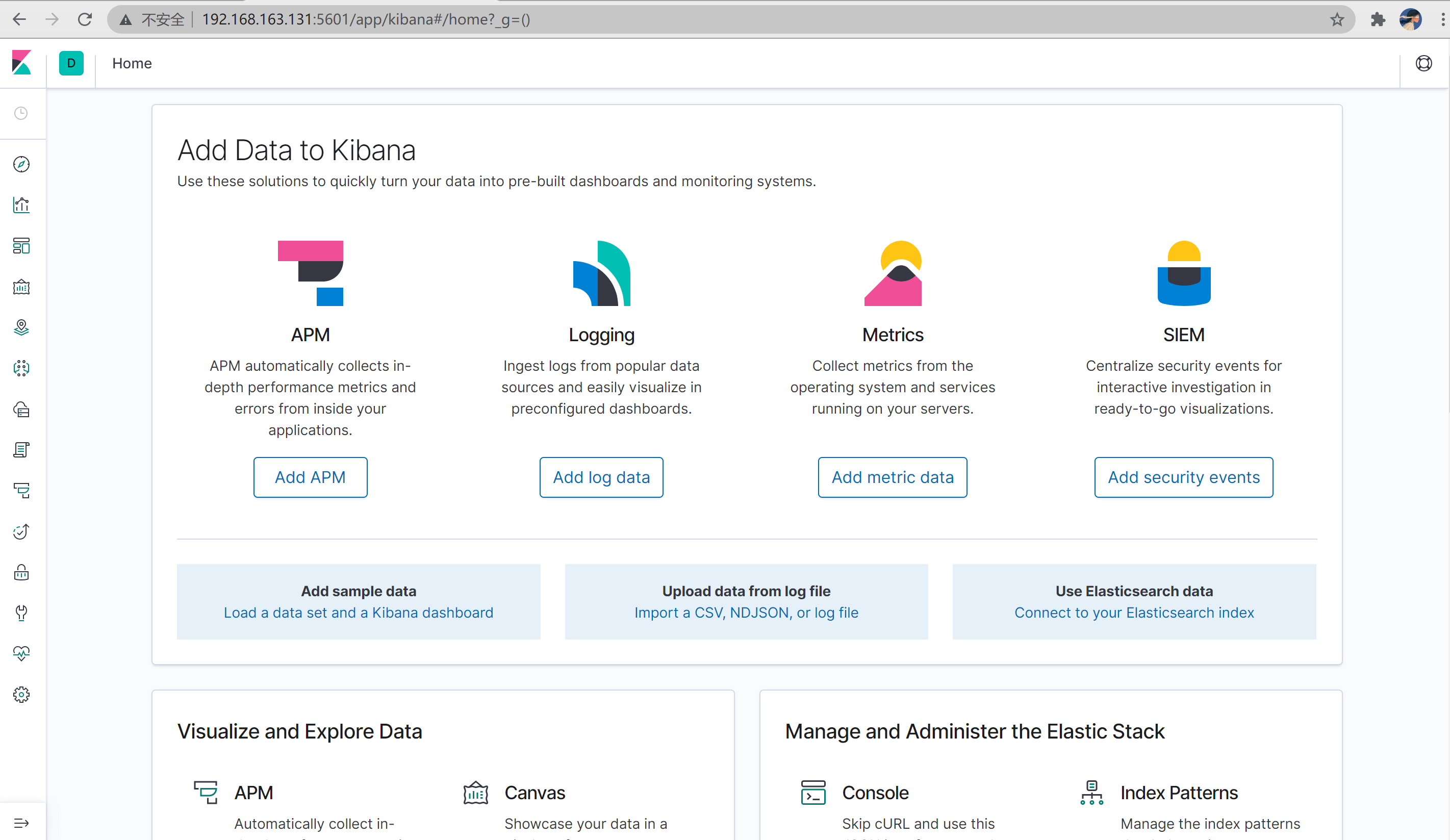This screenshot has width=1450, height=840.
Task: Open Dev Tools from the sidebar
Action: [21, 614]
